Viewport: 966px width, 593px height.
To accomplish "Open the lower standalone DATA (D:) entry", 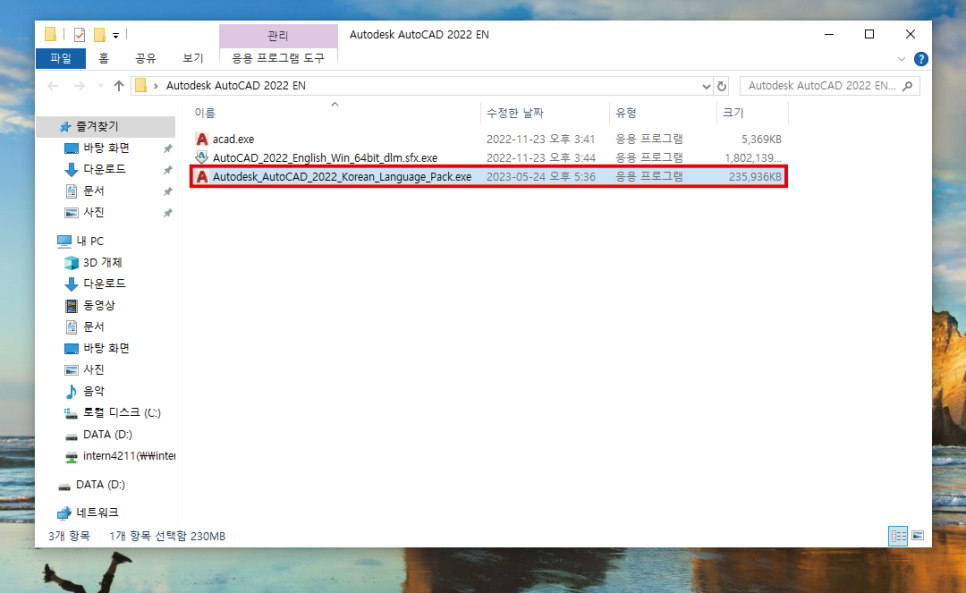I will (100, 485).
